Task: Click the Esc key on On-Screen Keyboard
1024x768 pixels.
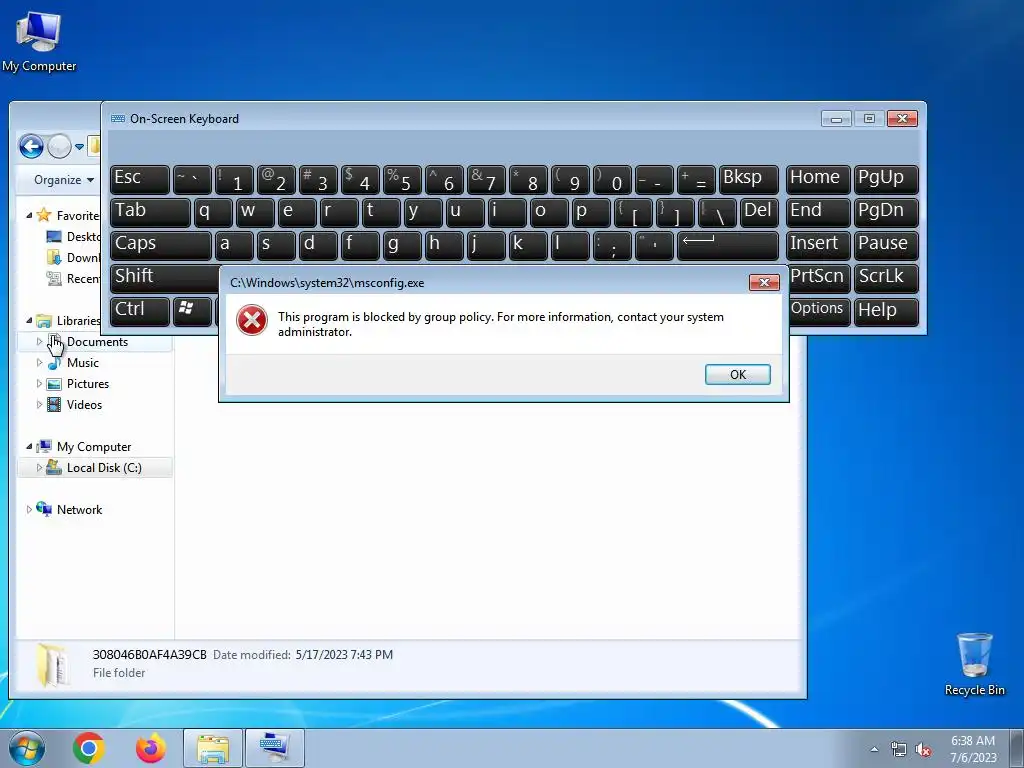Action: (x=140, y=179)
